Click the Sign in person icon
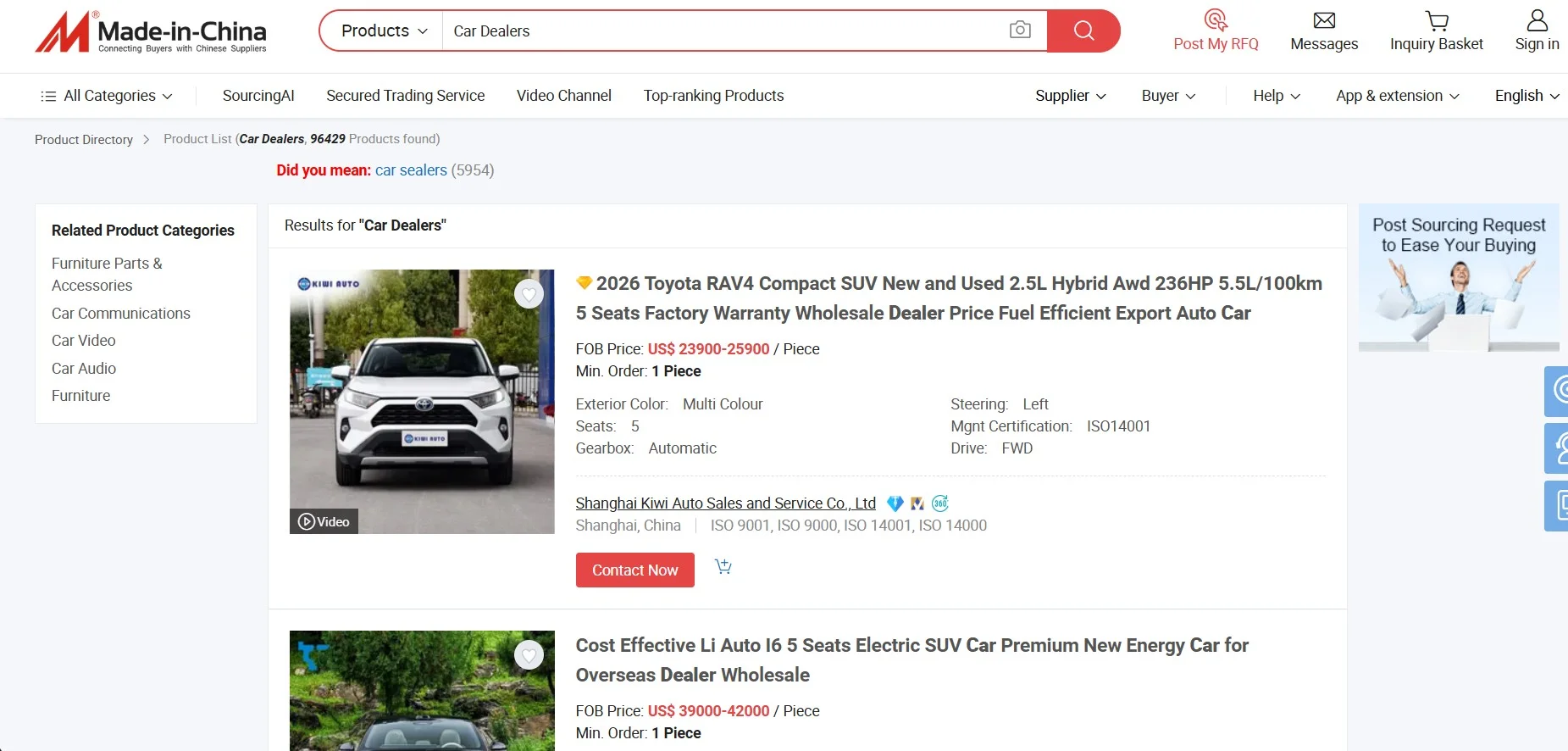Viewport: 1568px width, 751px height. pos(1537,20)
